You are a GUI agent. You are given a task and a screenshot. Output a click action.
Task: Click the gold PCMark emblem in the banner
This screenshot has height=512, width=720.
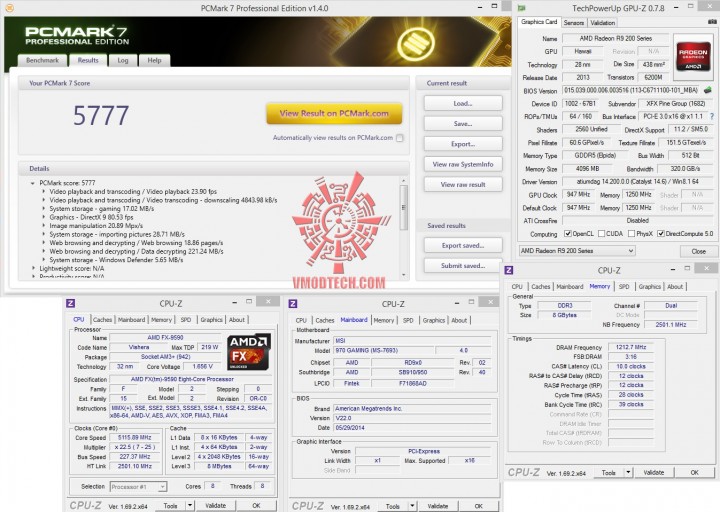(415, 44)
